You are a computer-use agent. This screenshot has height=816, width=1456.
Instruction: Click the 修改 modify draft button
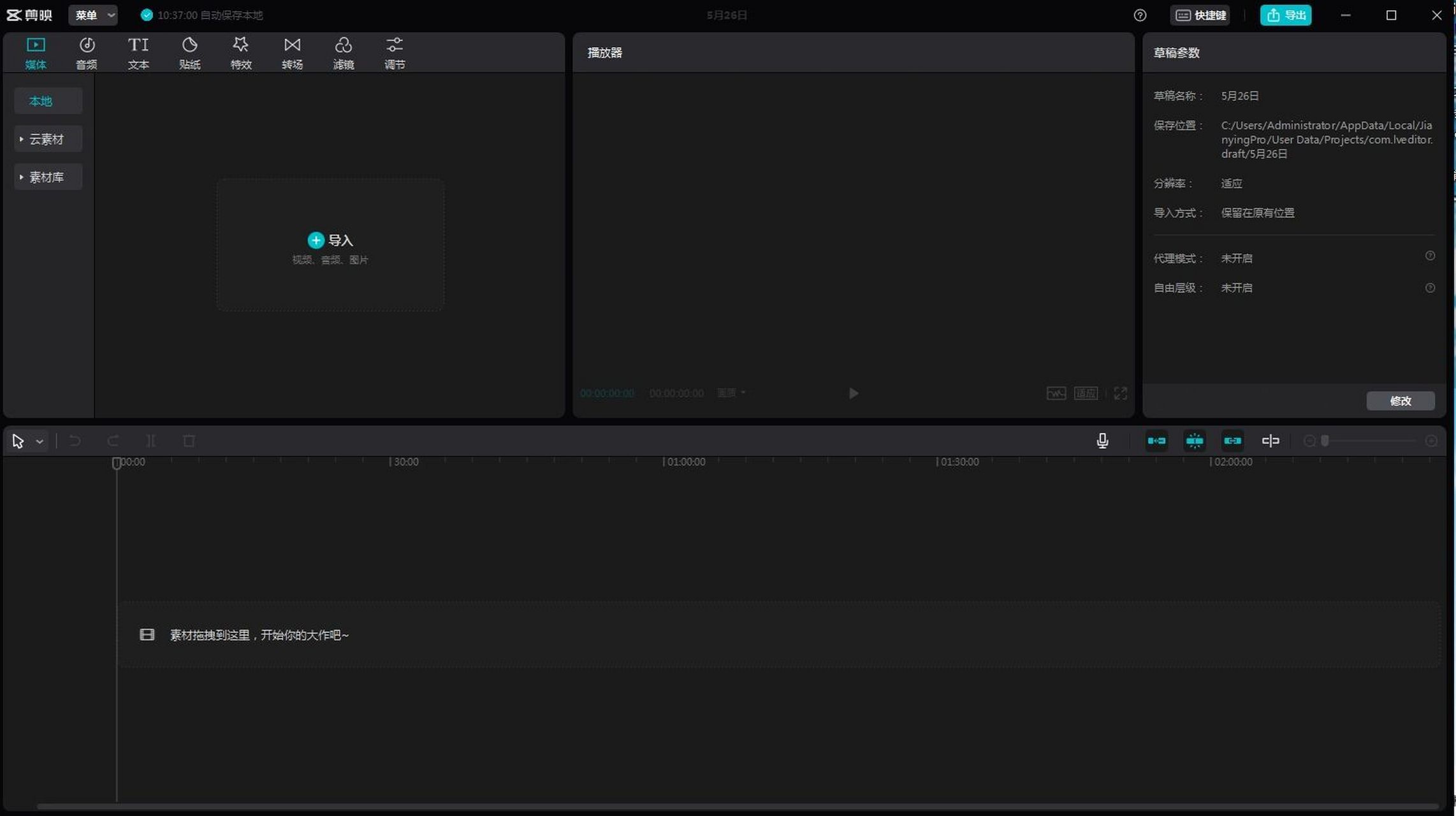coord(1401,401)
